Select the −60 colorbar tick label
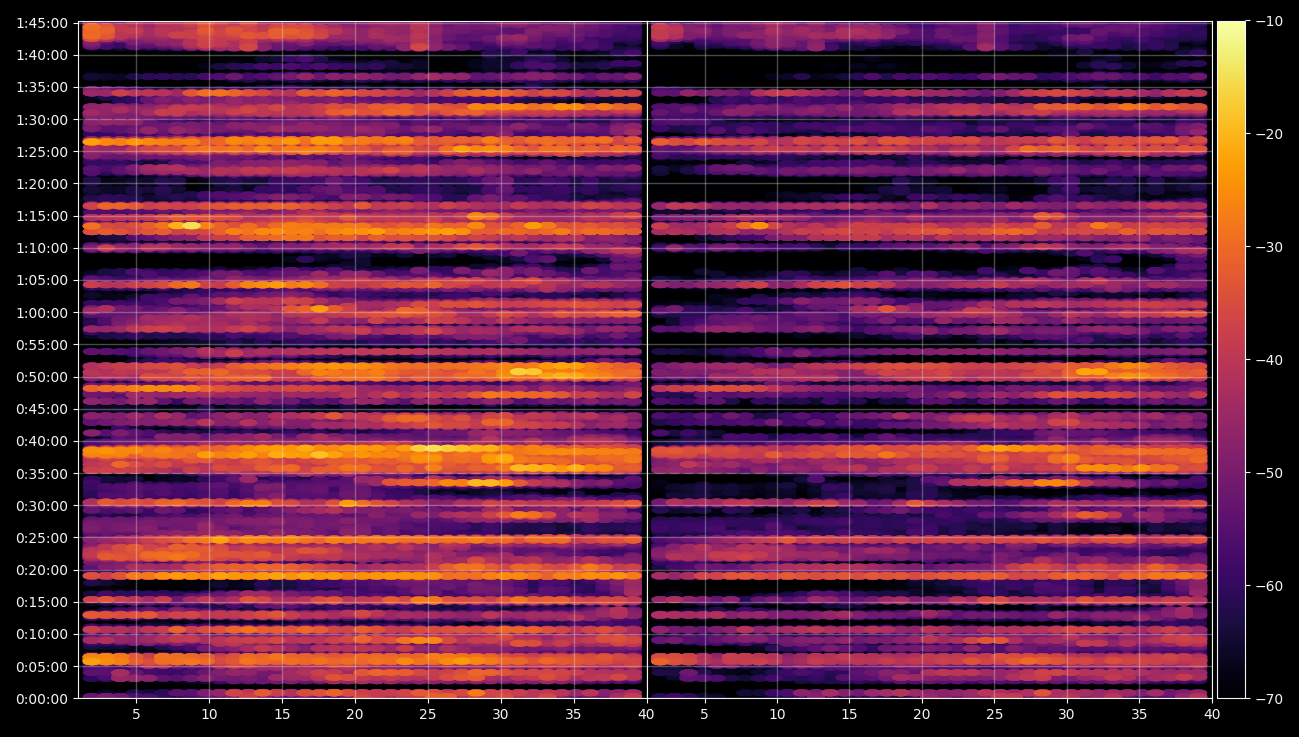This screenshot has width=1299, height=737. 1268,585
